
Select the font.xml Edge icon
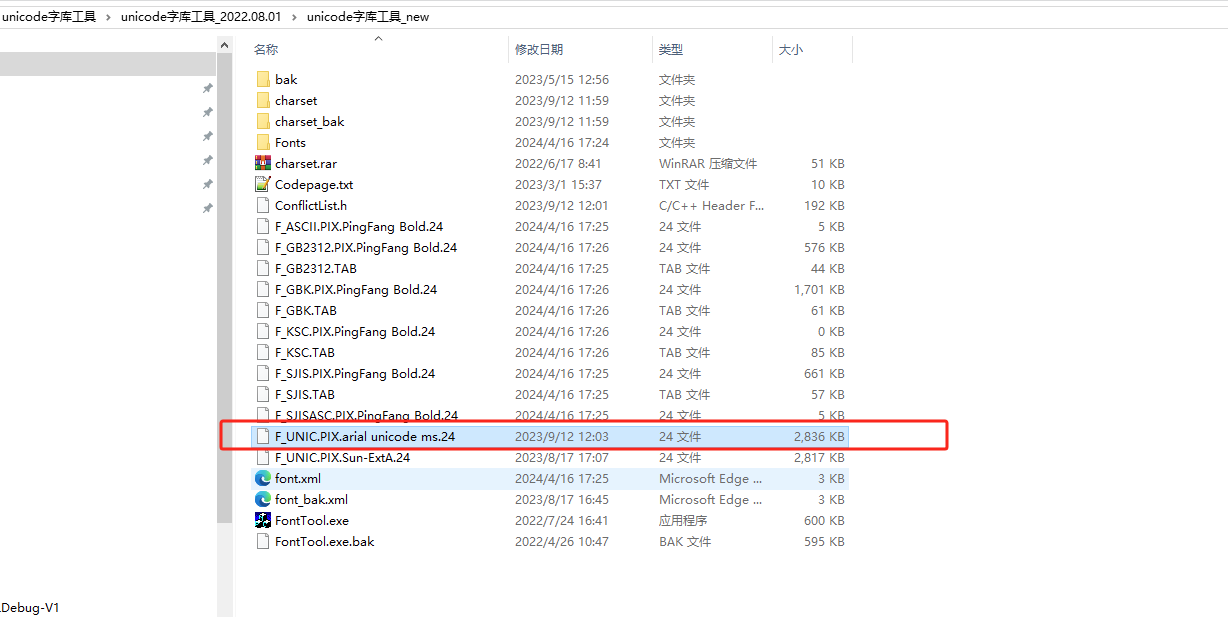coord(263,478)
